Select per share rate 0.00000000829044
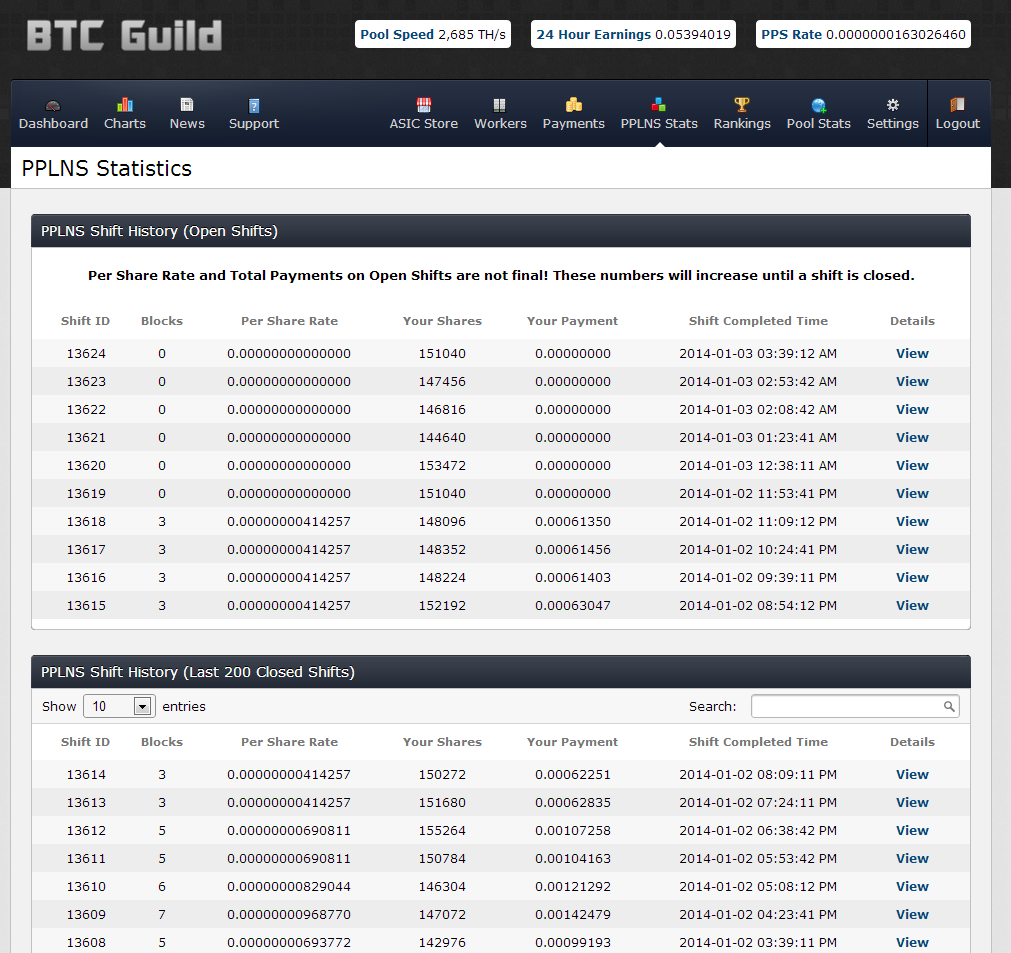The width and height of the screenshot is (1011, 953). point(289,887)
